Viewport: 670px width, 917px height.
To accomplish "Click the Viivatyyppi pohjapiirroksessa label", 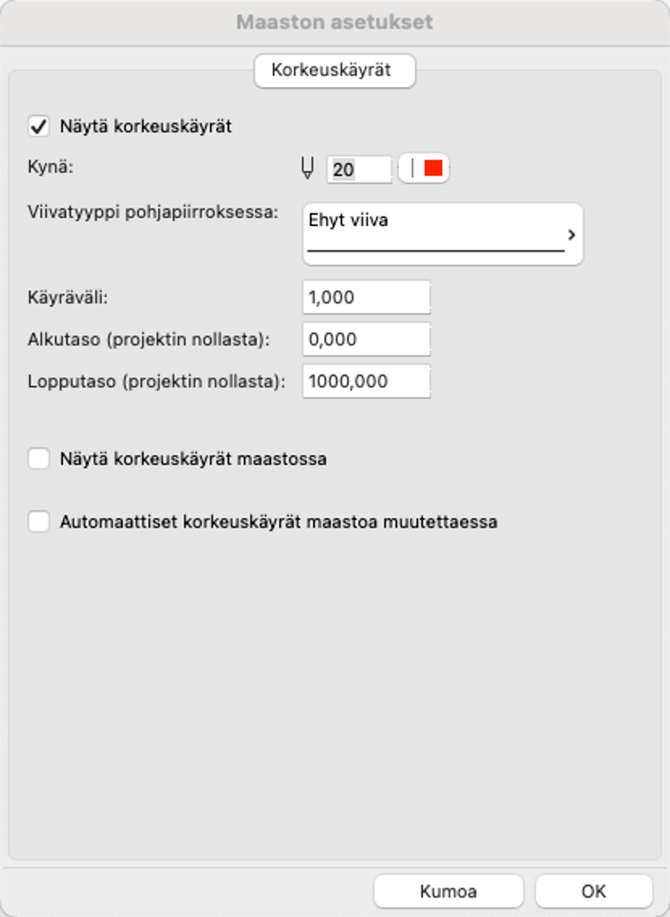I will (152, 214).
